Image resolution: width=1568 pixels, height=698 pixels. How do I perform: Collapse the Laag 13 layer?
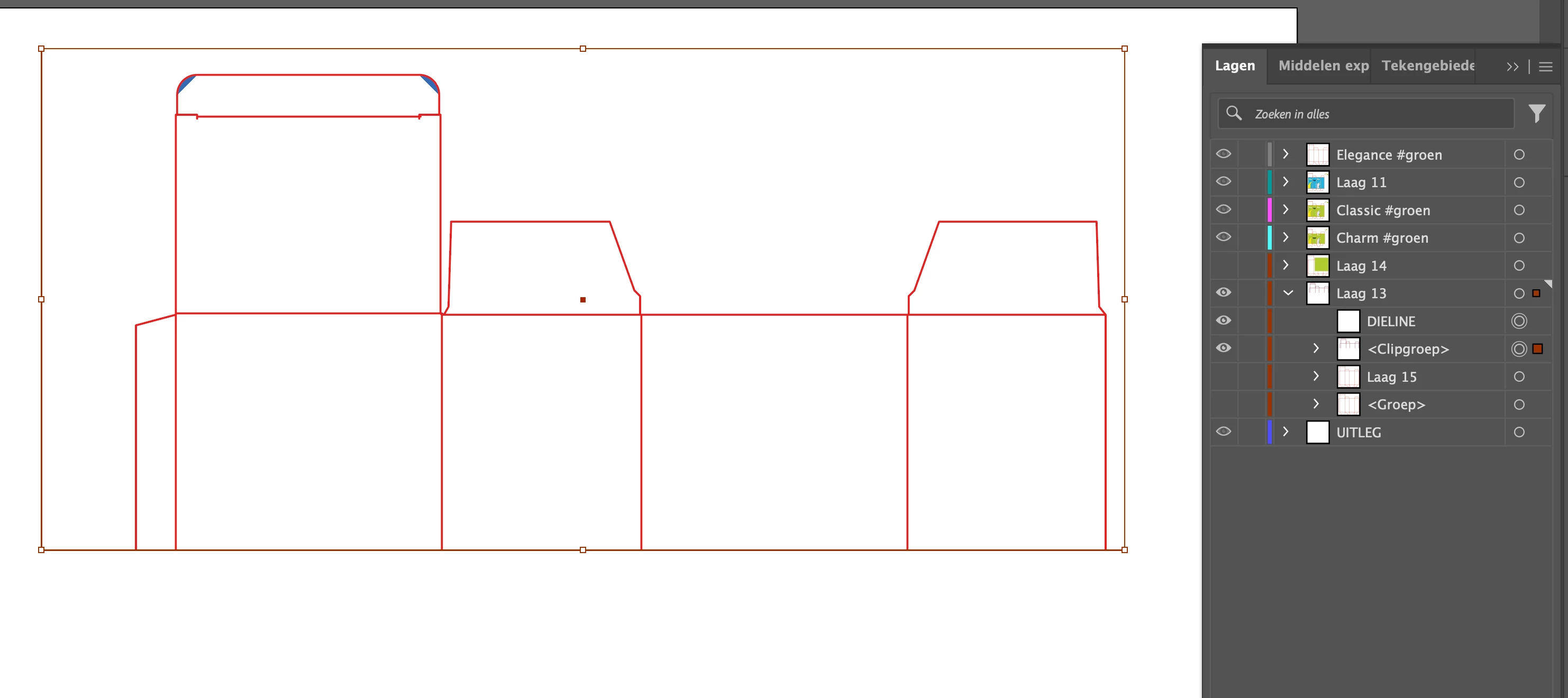click(1288, 293)
